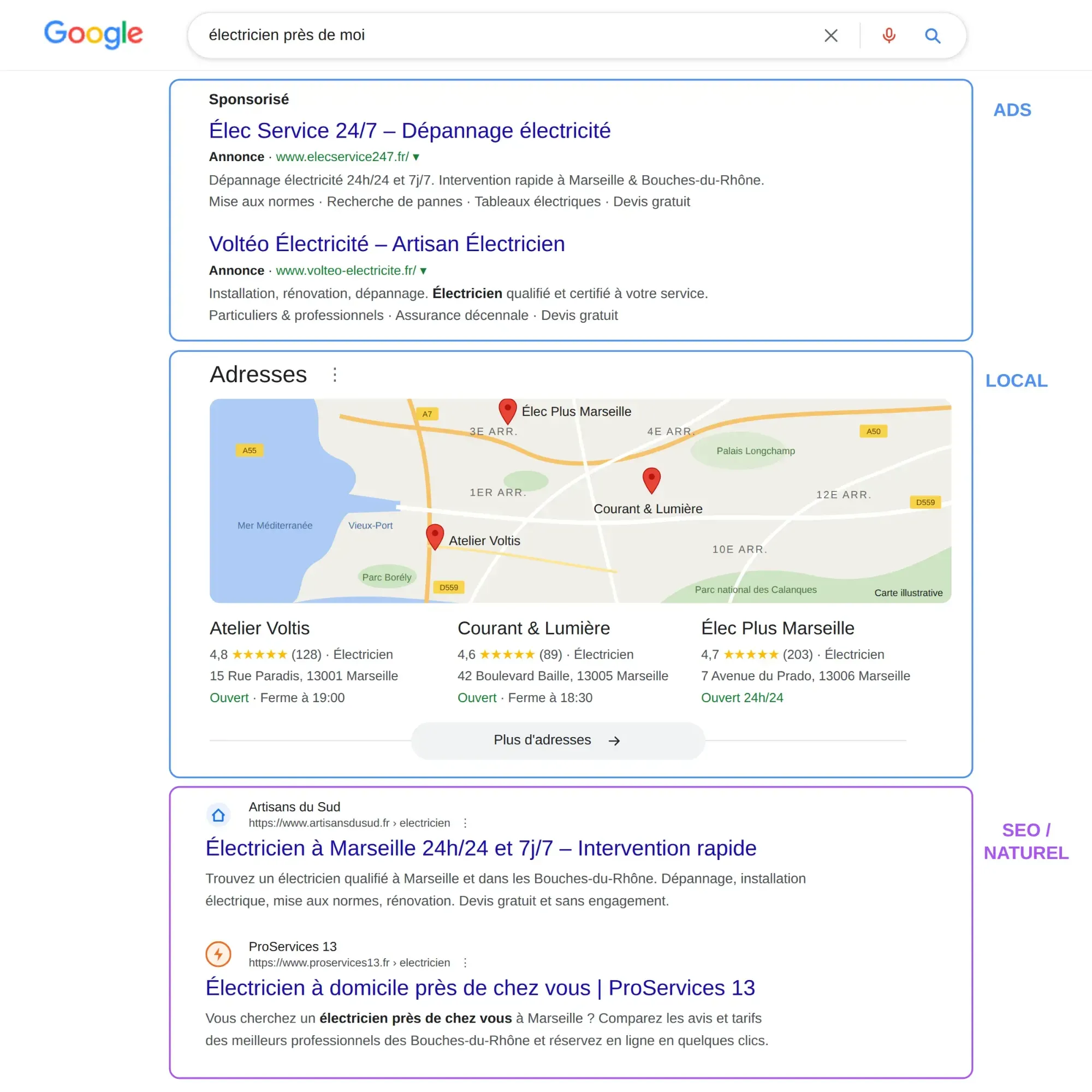Click the Courant & Lumière star rating
This screenshot has width=1092, height=1092.
point(507,655)
